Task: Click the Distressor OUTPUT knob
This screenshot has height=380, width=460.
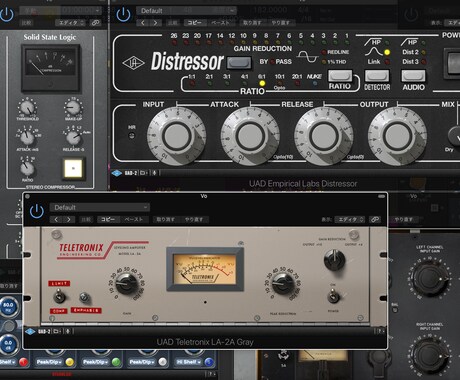Action: (x=397, y=136)
